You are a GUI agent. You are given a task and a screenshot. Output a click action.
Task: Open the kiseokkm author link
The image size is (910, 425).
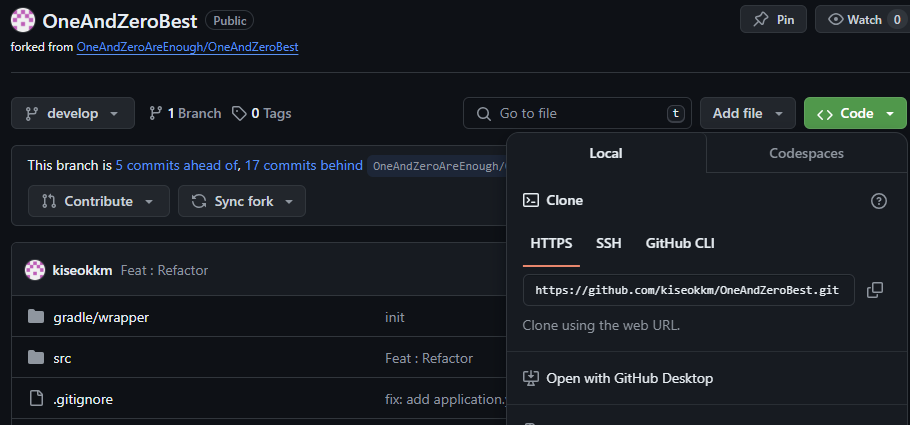click(82, 270)
